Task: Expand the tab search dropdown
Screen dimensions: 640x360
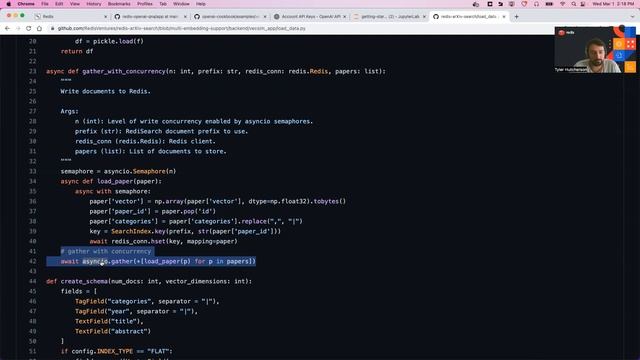Action: [632, 17]
